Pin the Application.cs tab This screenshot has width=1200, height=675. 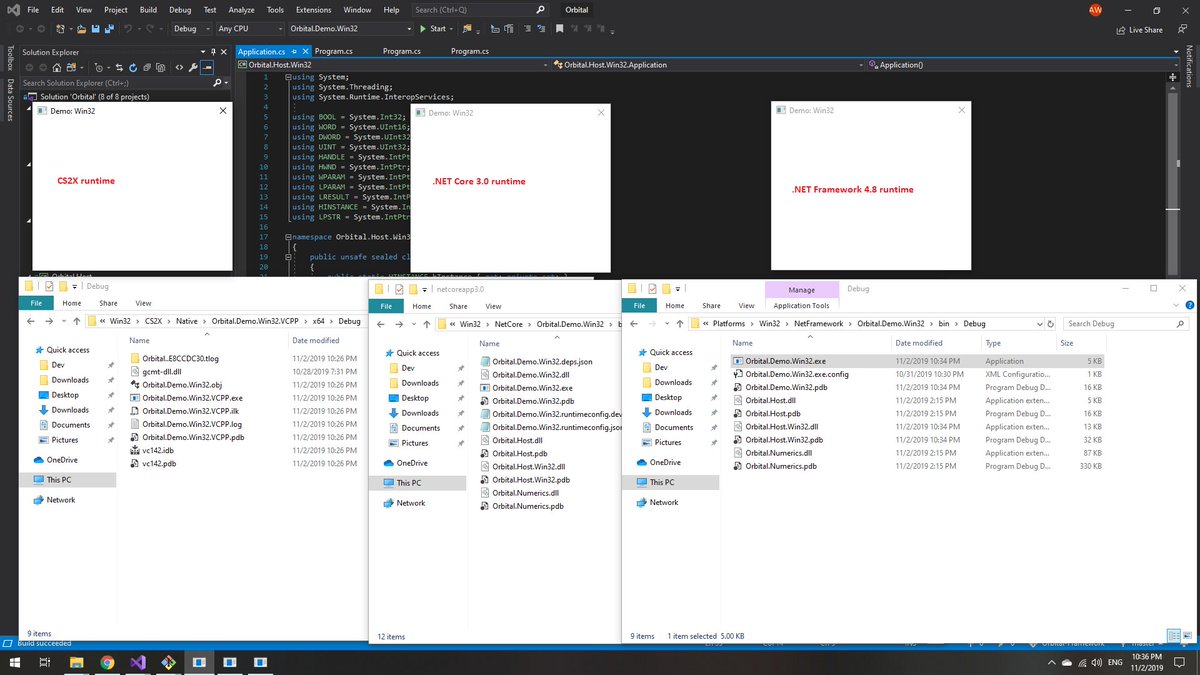(294, 51)
